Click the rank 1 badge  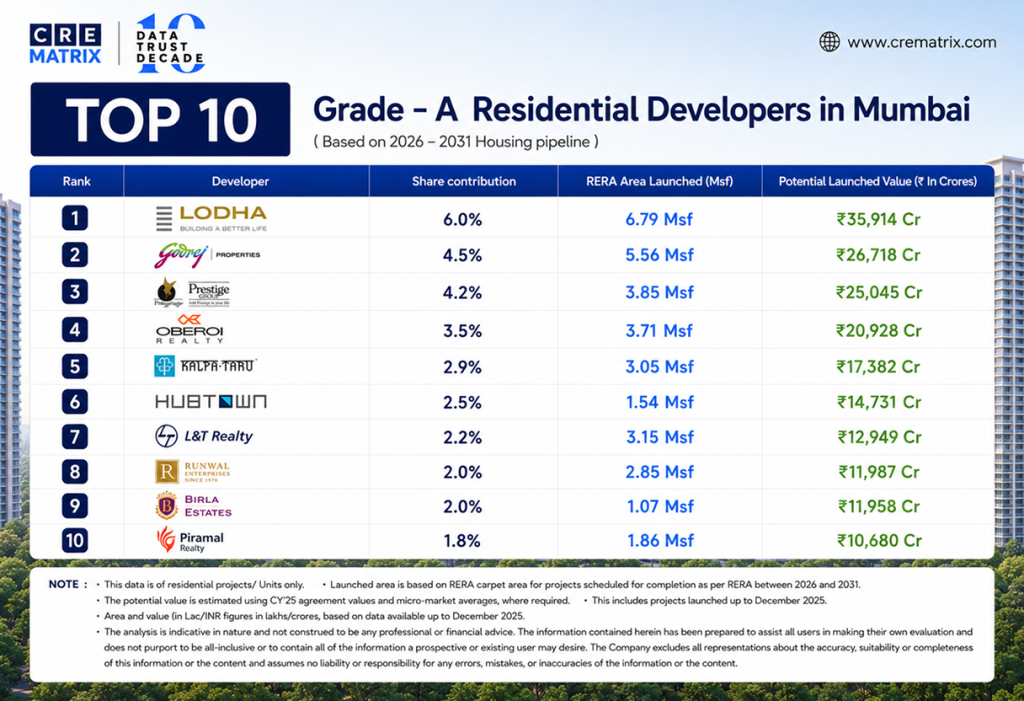pyautogui.click(x=75, y=218)
